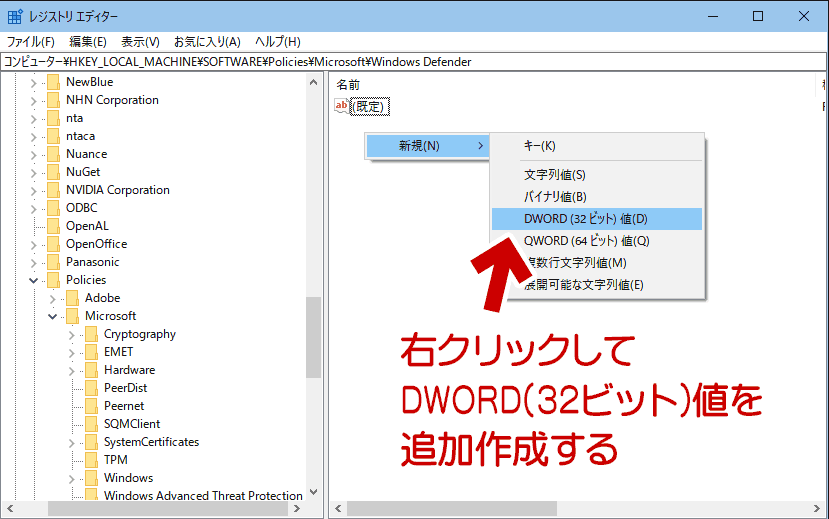Viewport: 829px width, 519px height.
Task: Select the Hardware folder icon
Action: (91, 370)
